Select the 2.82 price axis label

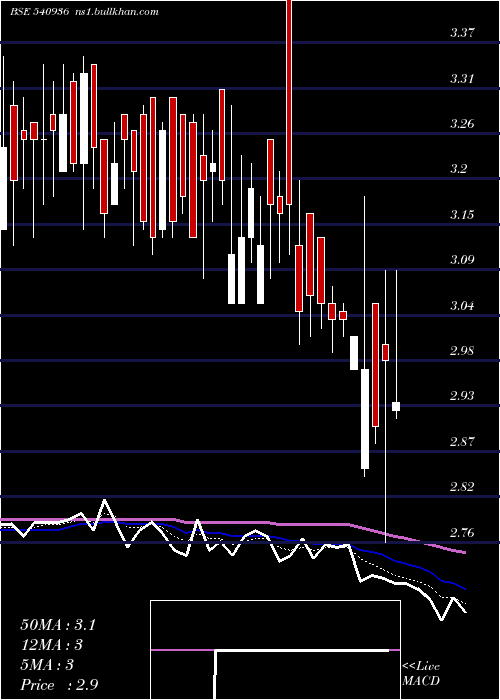462,486
